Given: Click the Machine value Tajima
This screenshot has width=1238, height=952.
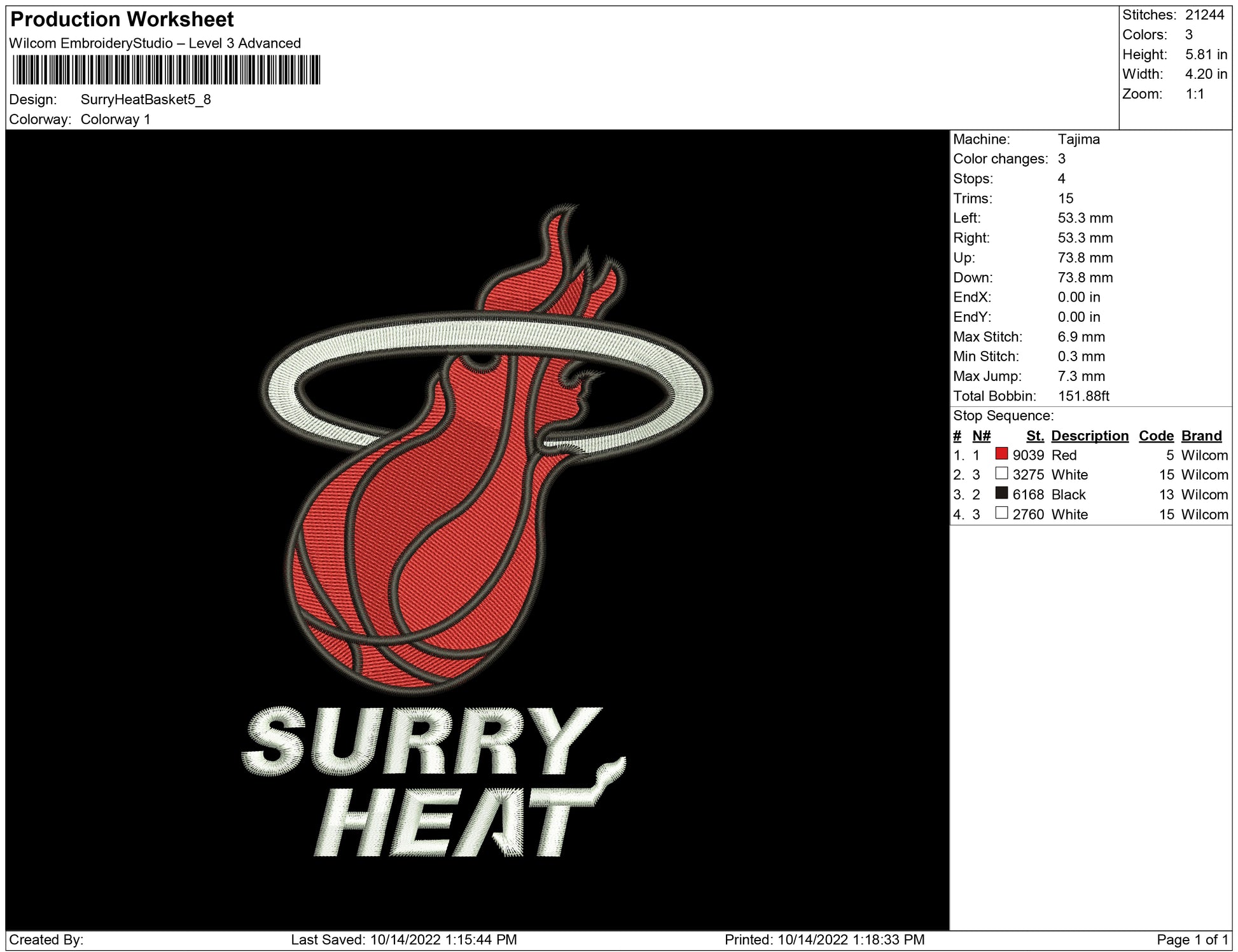Looking at the screenshot, I should 1078,139.
